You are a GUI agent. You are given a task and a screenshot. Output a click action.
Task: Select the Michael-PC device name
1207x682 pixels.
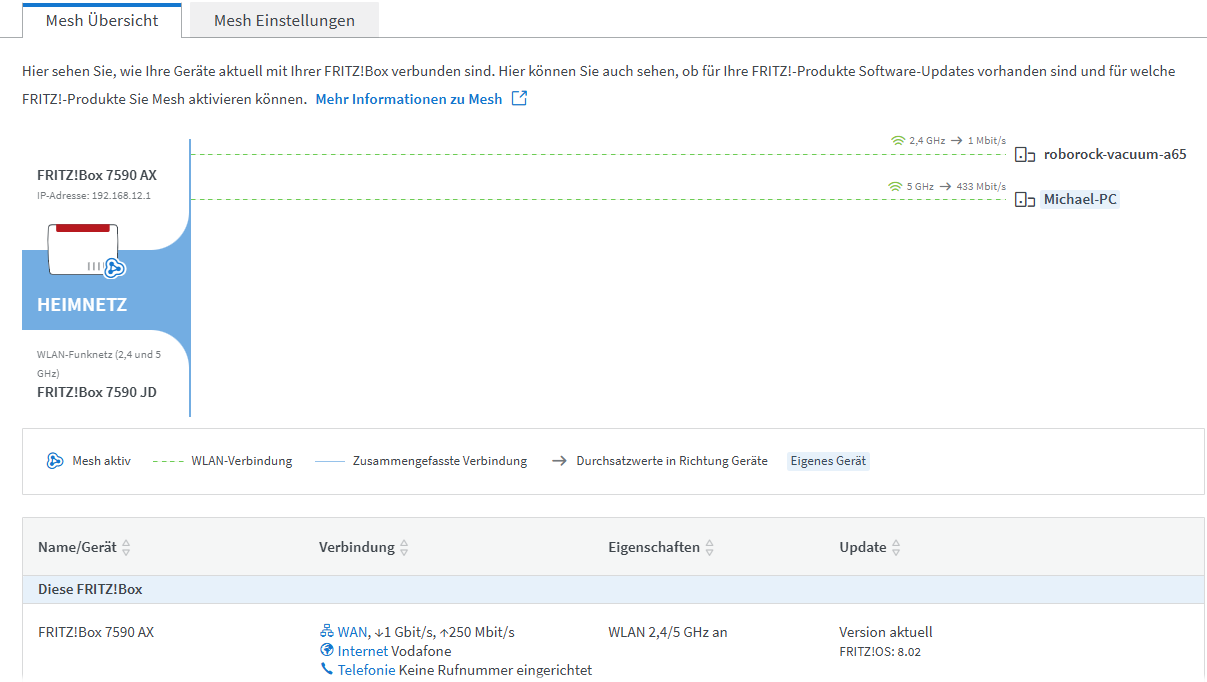[1080, 199]
